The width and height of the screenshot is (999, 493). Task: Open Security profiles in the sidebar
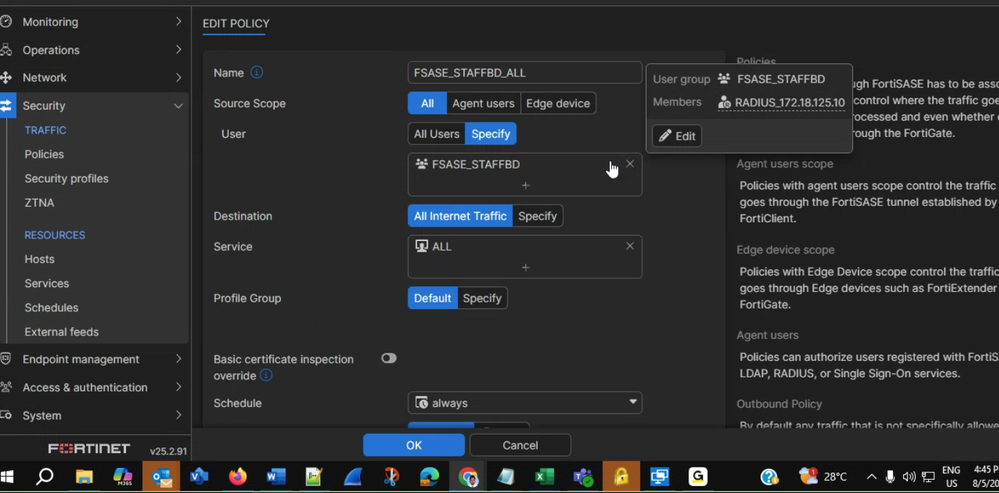click(x=66, y=178)
